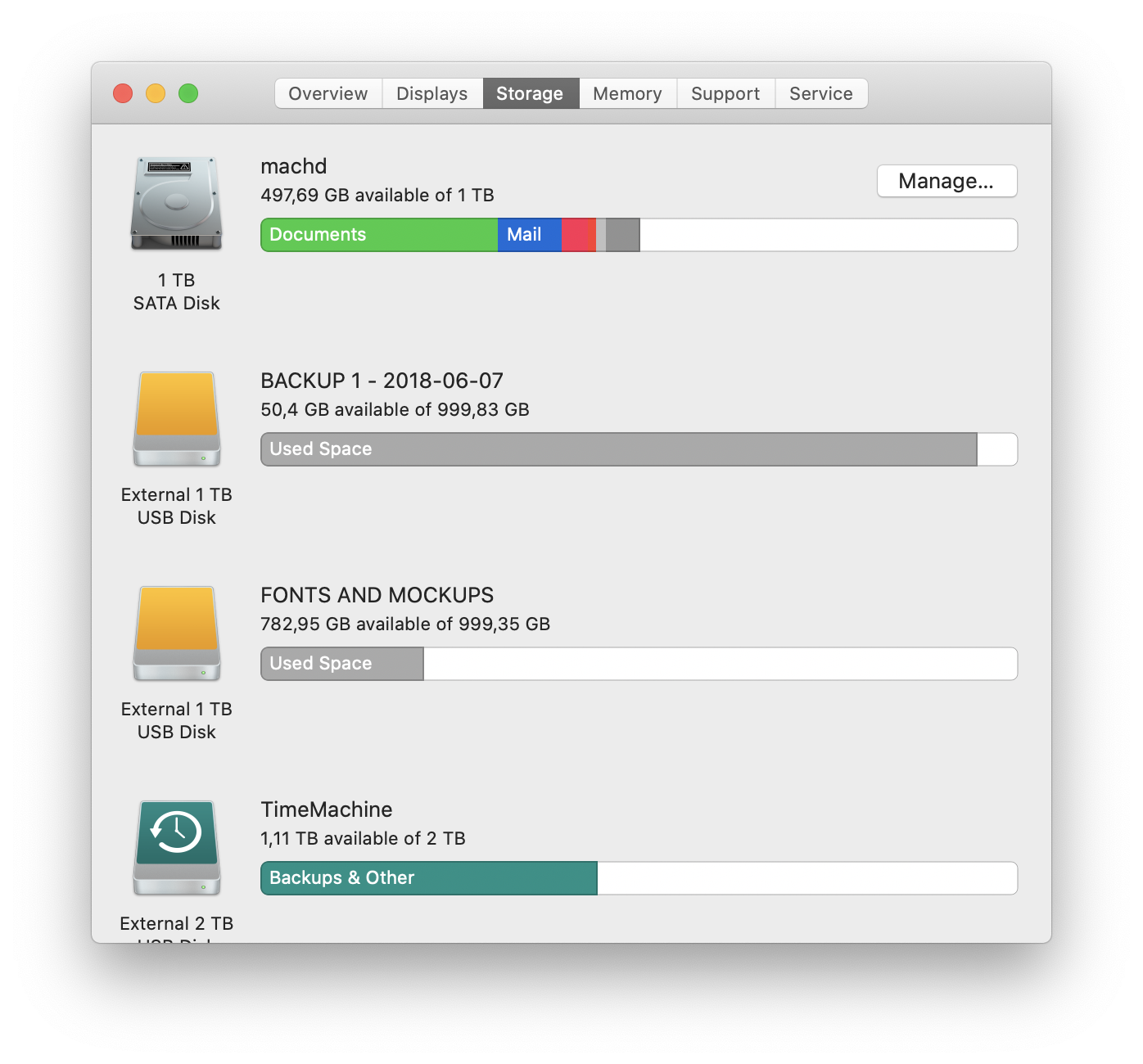Click the yellow minimize window button
The height and width of the screenshot is (1064, 1143).
click(156, 93)
